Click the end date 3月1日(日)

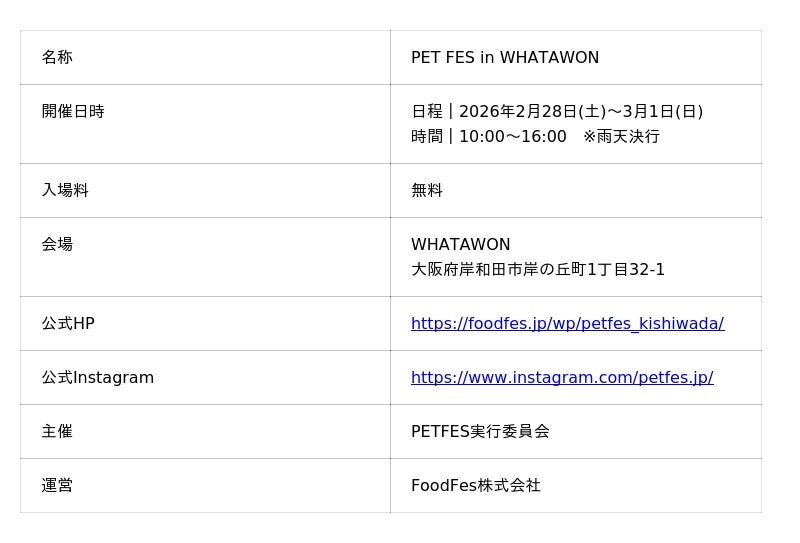tap(663, 112)
